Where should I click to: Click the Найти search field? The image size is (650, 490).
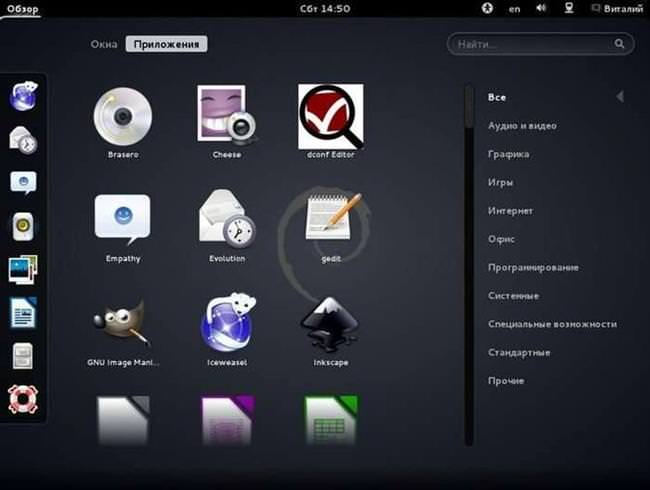point(541,44)
